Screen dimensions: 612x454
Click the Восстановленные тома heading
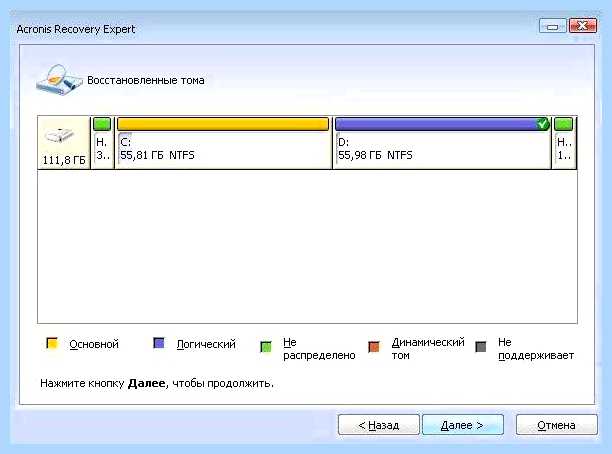click(146, 80)
